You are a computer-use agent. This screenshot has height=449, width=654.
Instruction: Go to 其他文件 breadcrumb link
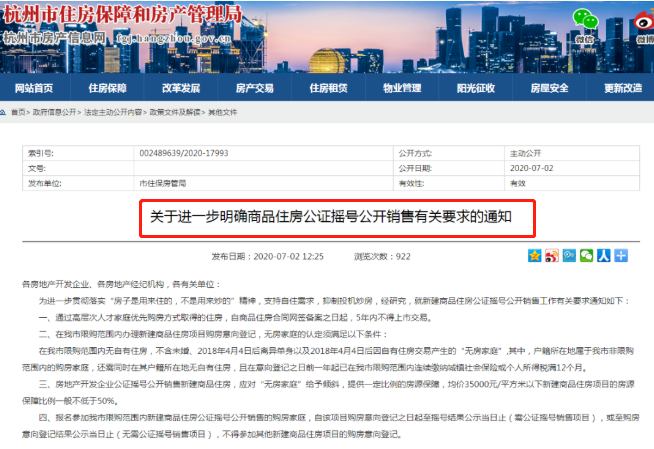[222, 112]
